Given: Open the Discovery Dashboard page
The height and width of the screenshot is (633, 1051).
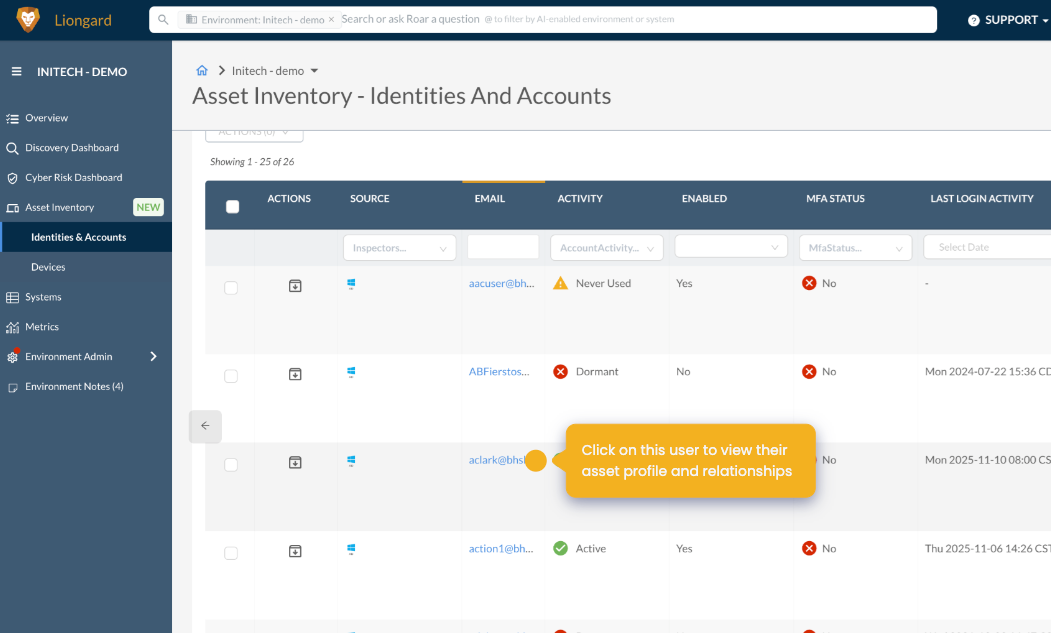Looking at the screenshot, I should (72, 148).
